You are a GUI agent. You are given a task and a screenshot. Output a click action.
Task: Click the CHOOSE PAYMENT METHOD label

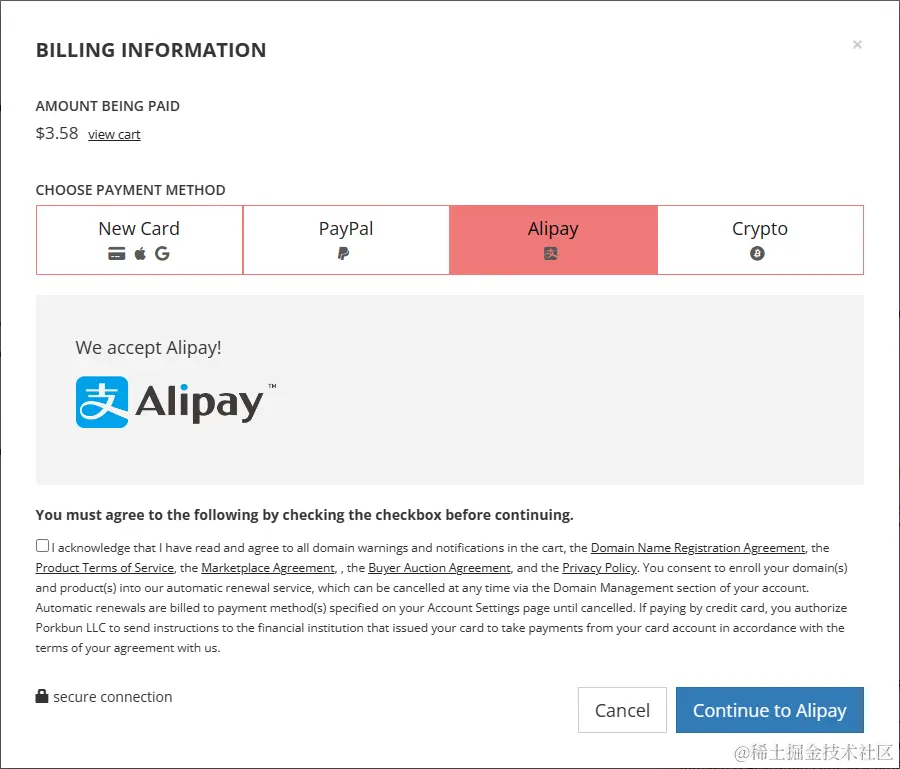(130, 190)
